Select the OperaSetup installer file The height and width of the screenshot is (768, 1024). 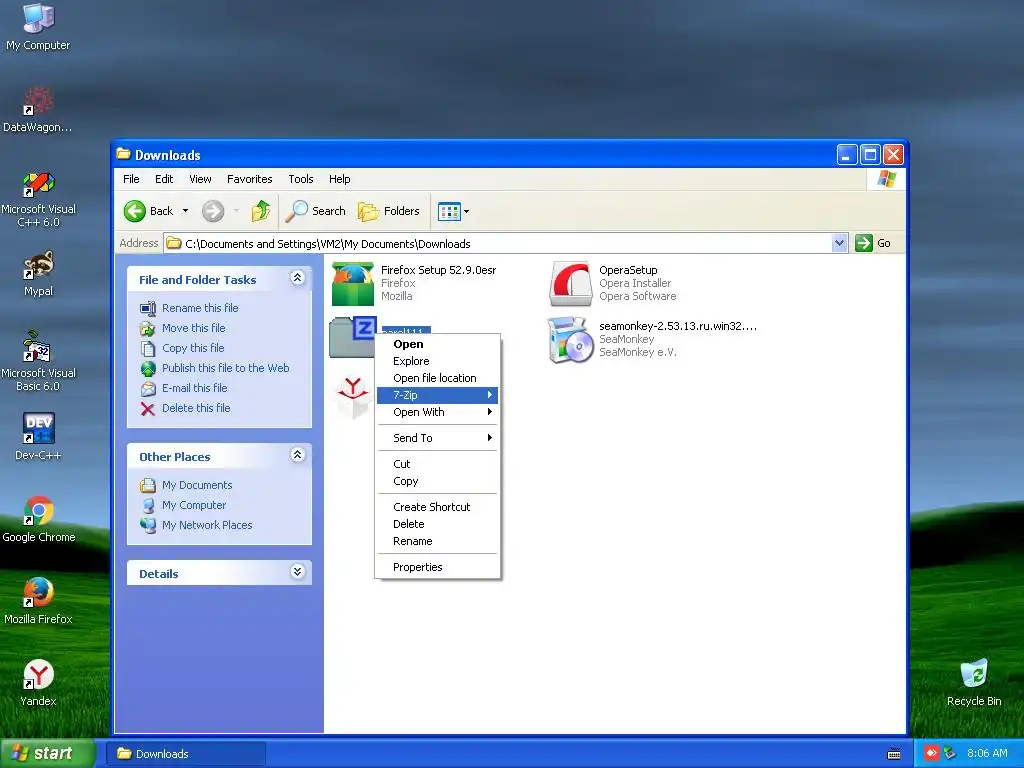(x=613, y=283)
